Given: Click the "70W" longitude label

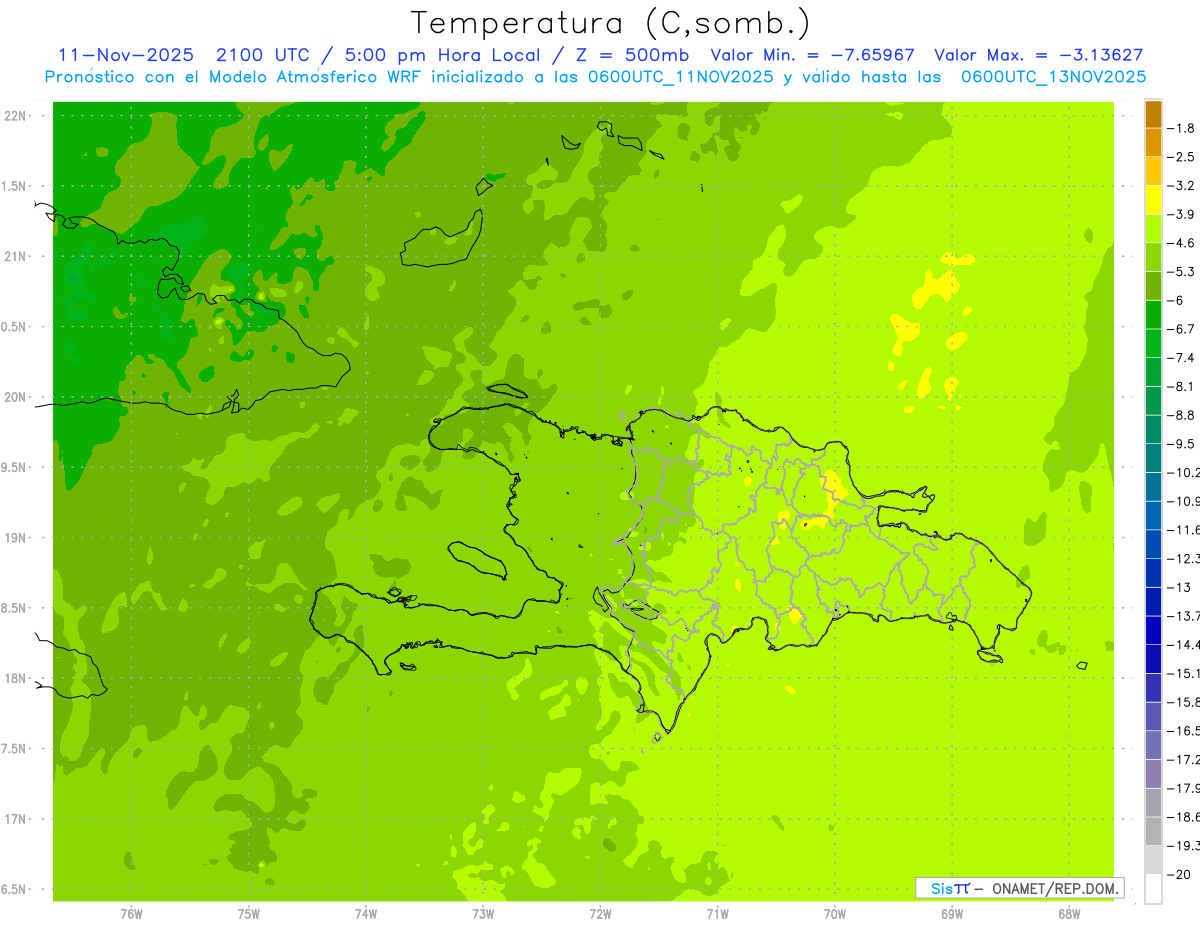Looking at the screenshot, I should 835,913.
